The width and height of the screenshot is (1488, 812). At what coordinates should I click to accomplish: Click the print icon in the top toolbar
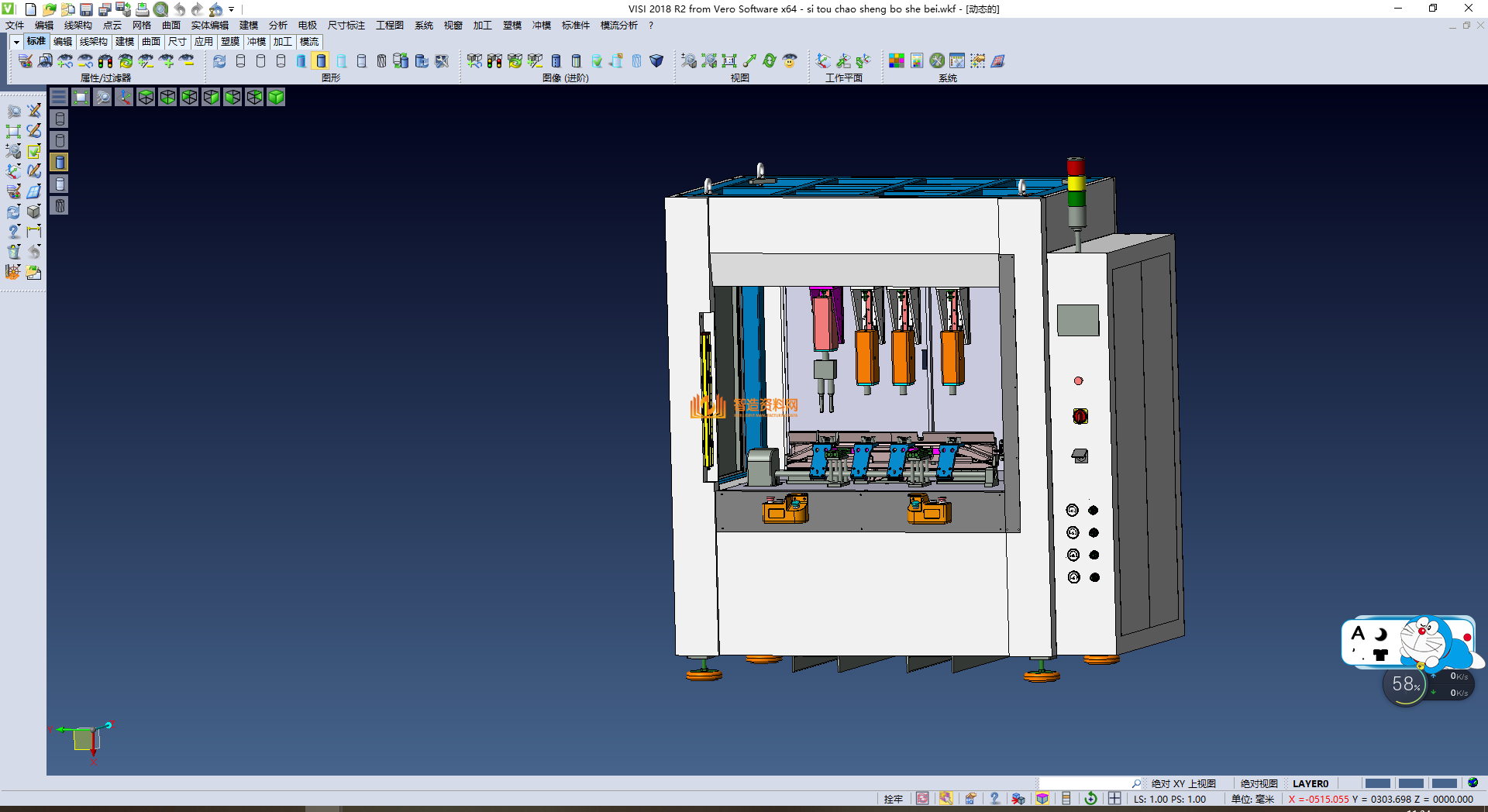pyautogui.click(x=142, y=9)
